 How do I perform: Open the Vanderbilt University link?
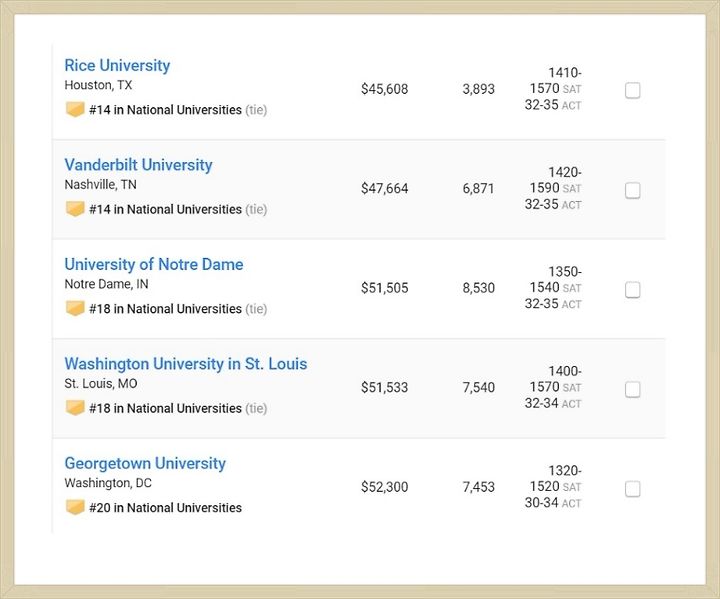coord(138,165)
